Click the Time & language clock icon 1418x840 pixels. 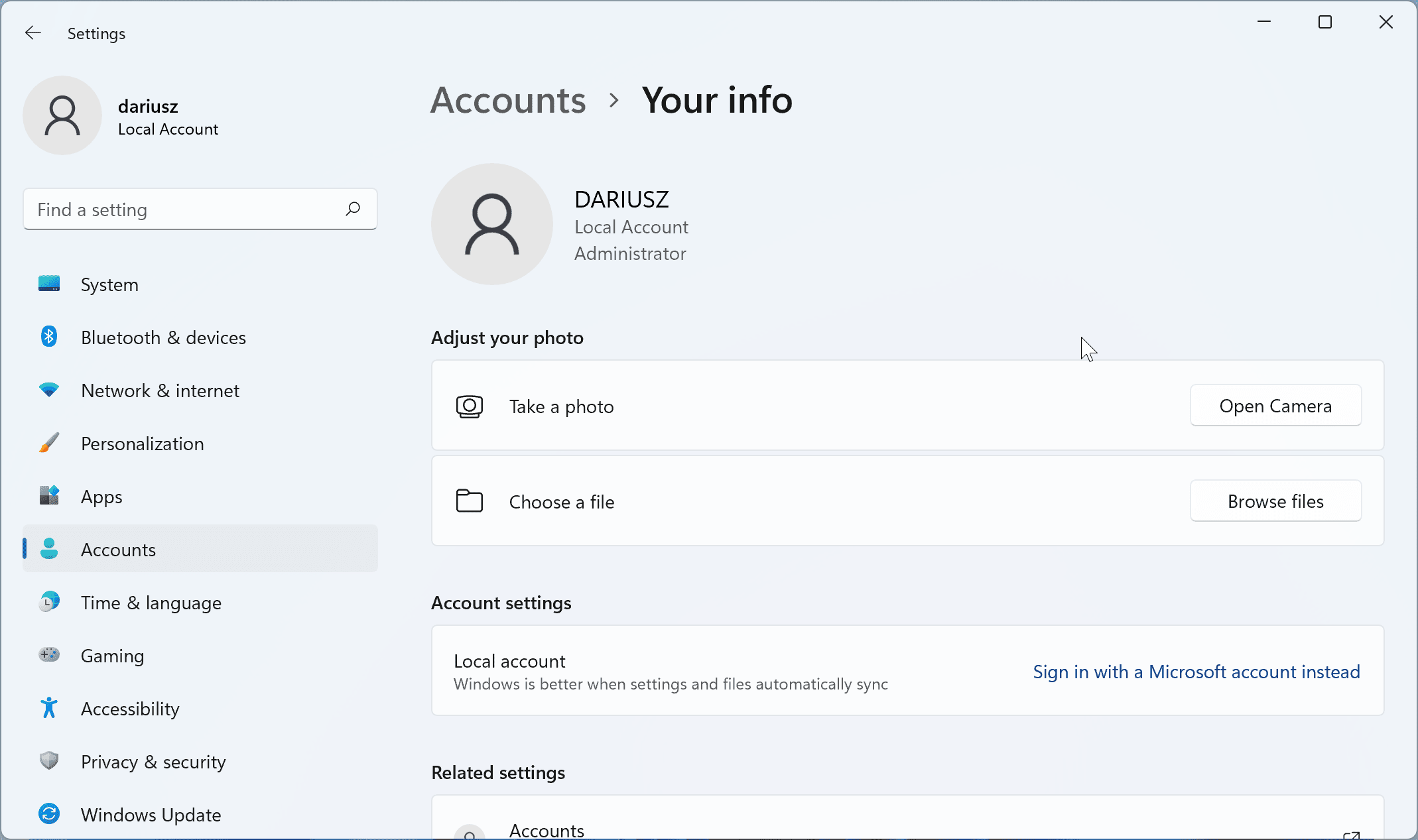(49, 602)
